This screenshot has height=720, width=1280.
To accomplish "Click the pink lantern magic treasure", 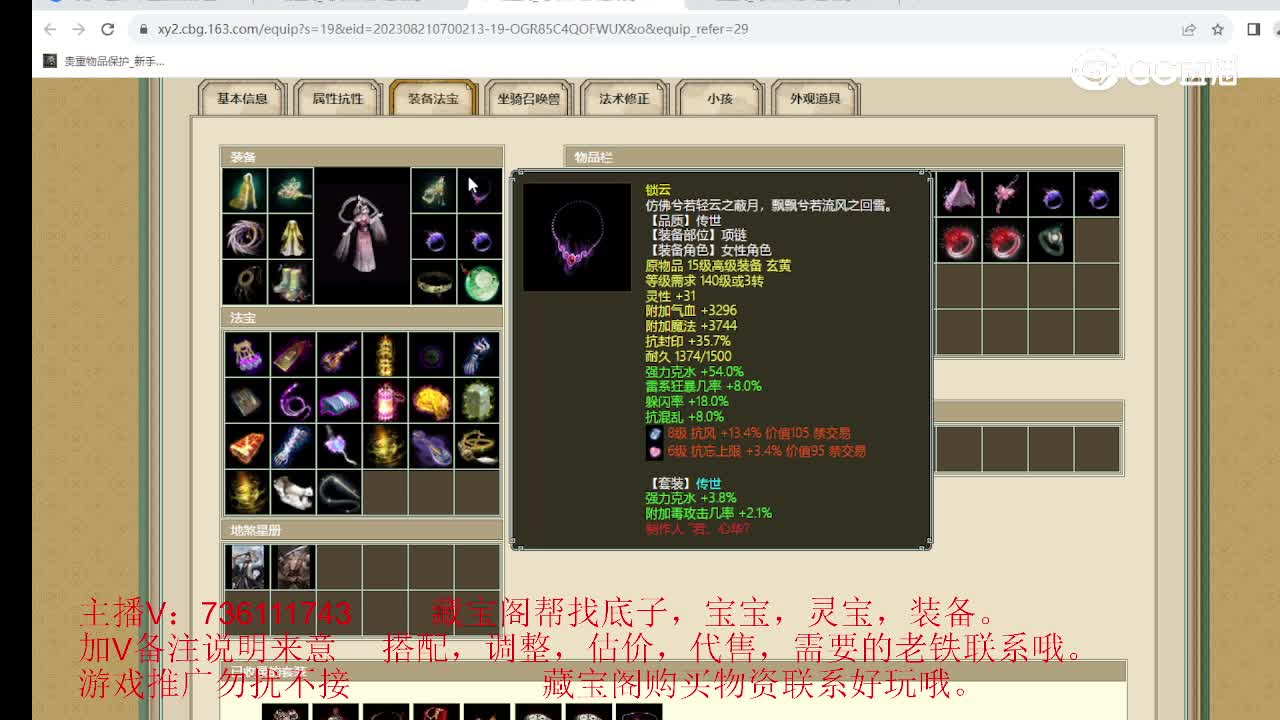I will pos(385,400).
